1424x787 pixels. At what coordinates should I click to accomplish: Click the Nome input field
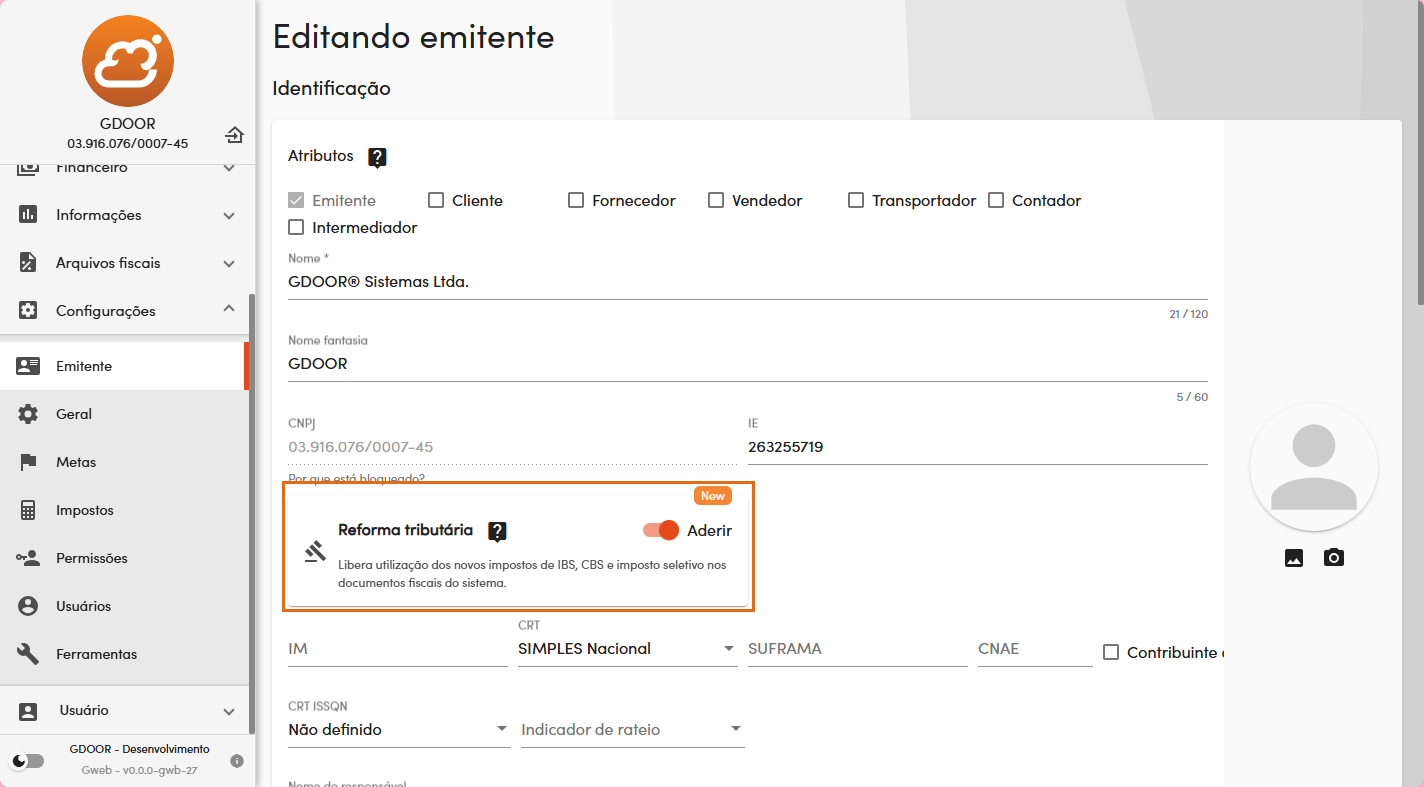(x=748, y=282)
